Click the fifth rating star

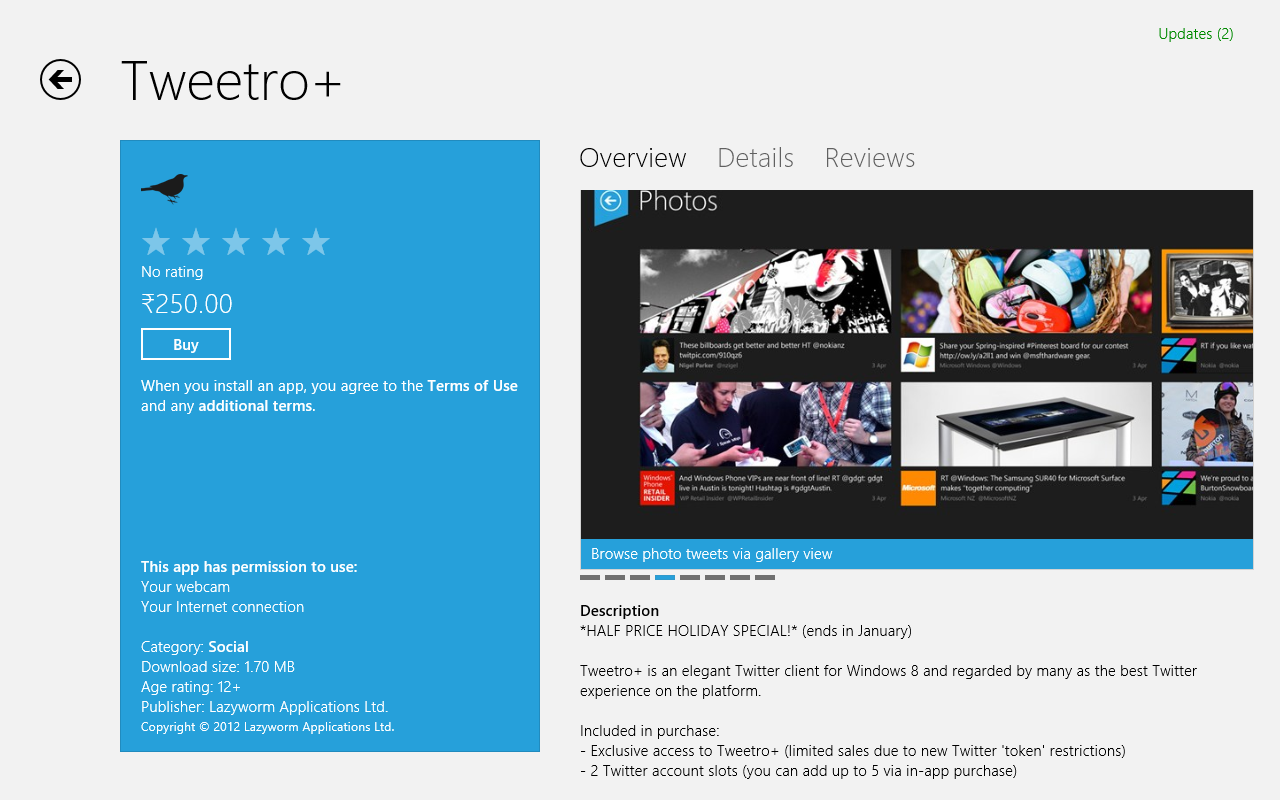click(x=316, y=242)
